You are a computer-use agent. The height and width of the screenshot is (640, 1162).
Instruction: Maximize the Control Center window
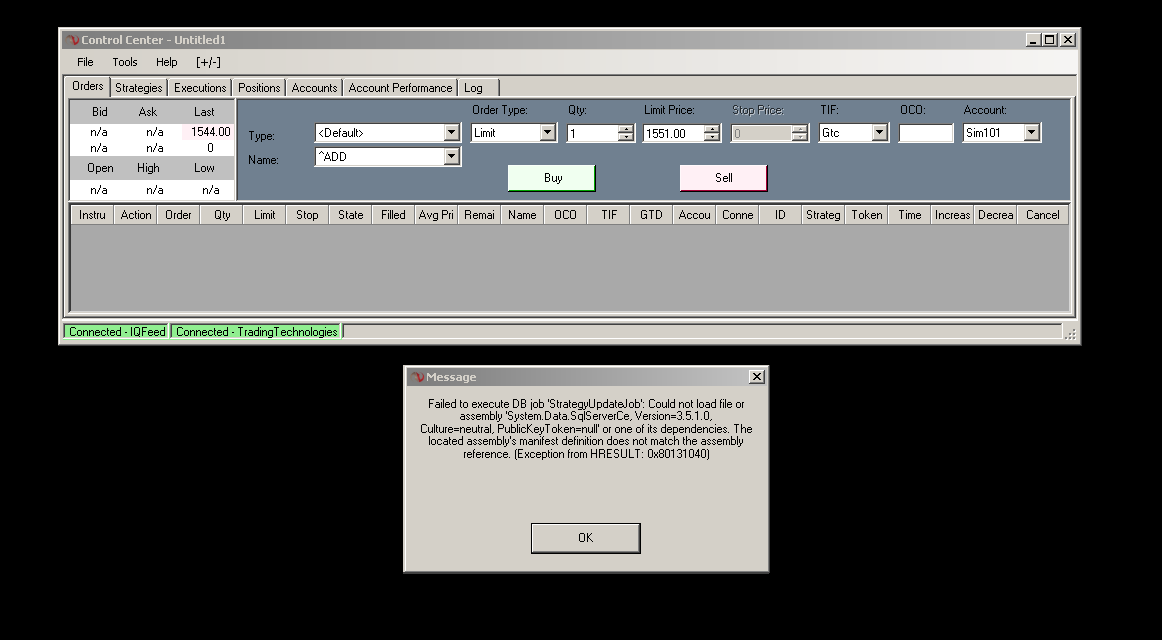(1050, 40)
